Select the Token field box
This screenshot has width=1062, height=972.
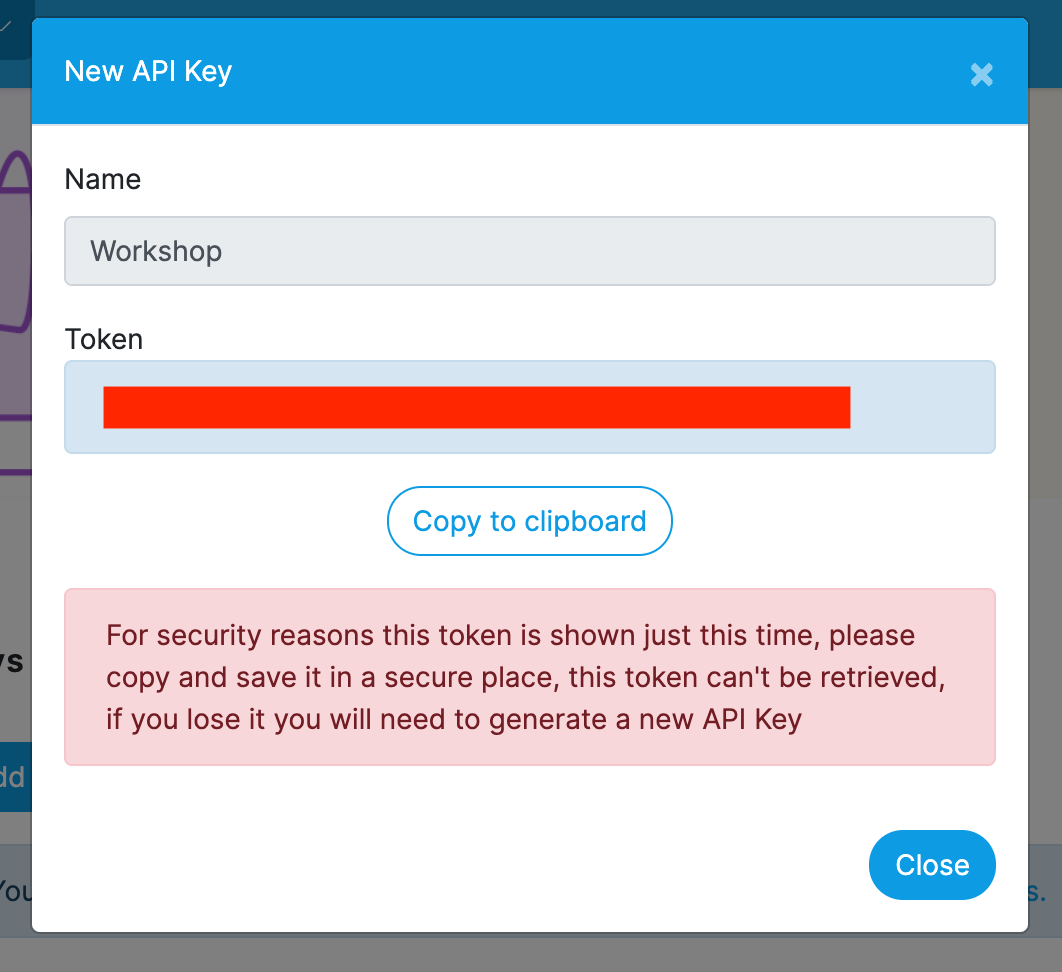click(530, 407)
